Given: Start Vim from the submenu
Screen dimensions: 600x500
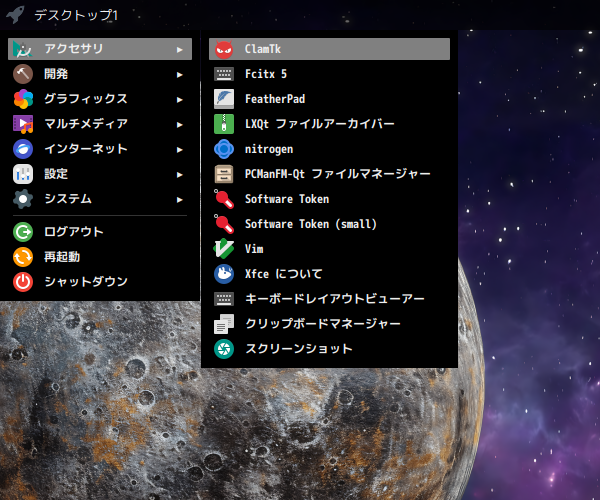Looking at the screenshot, I should (329, 249).
